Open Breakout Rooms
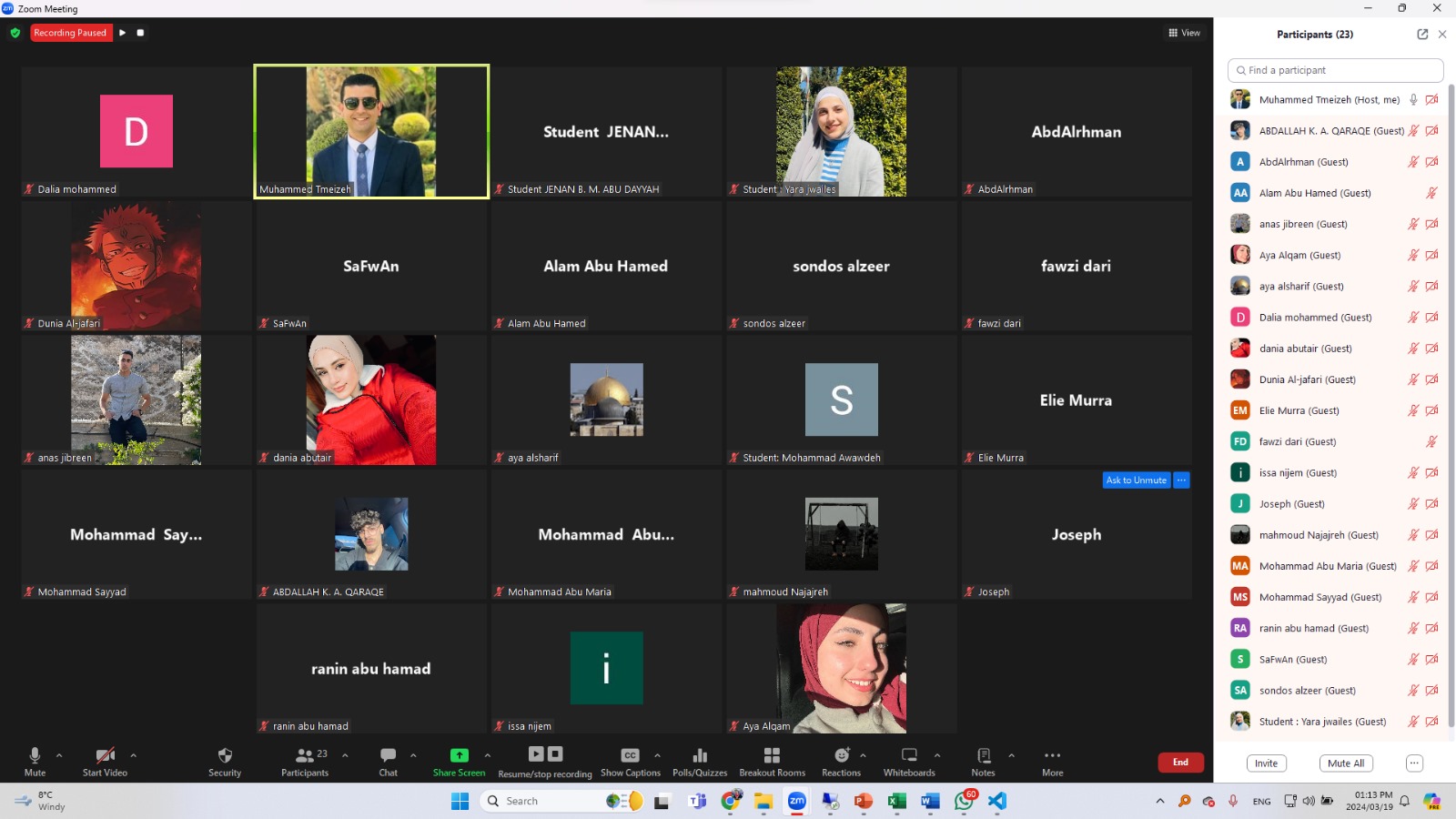The width and height of the screenshot is (1456, 819). [772, 755]
